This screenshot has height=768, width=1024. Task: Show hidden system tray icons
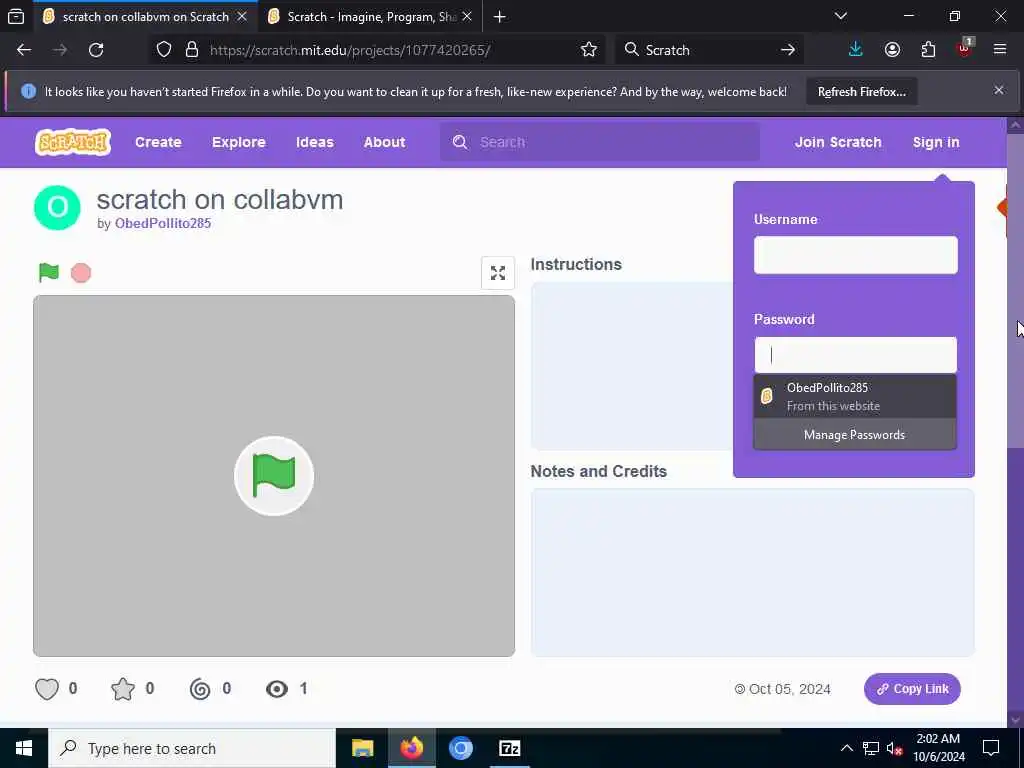[846, 748]
